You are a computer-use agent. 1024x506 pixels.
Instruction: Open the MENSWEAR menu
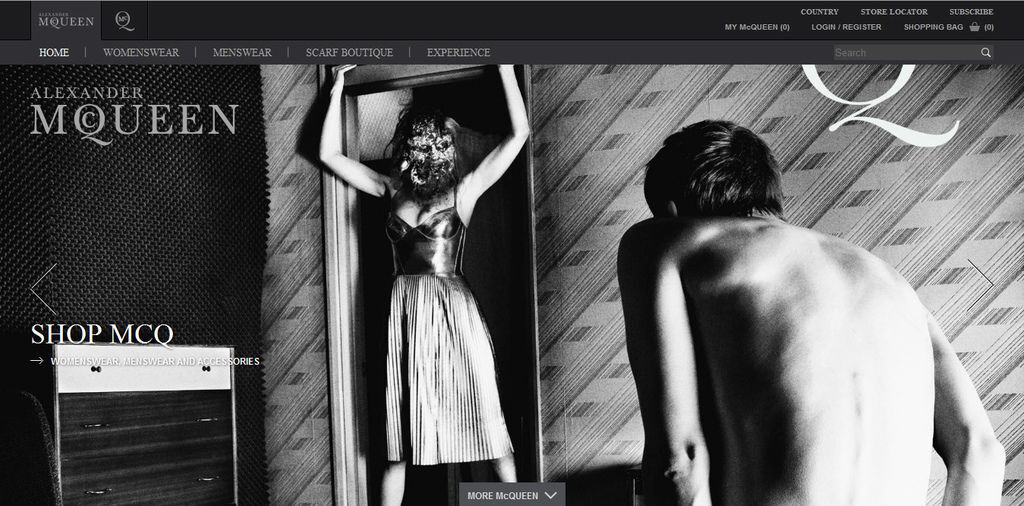pos(242,52)
